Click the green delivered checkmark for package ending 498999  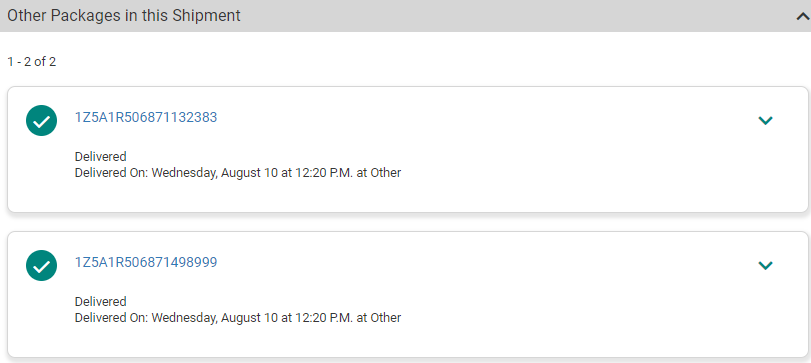pyautogui.click(x=41, y=265)
